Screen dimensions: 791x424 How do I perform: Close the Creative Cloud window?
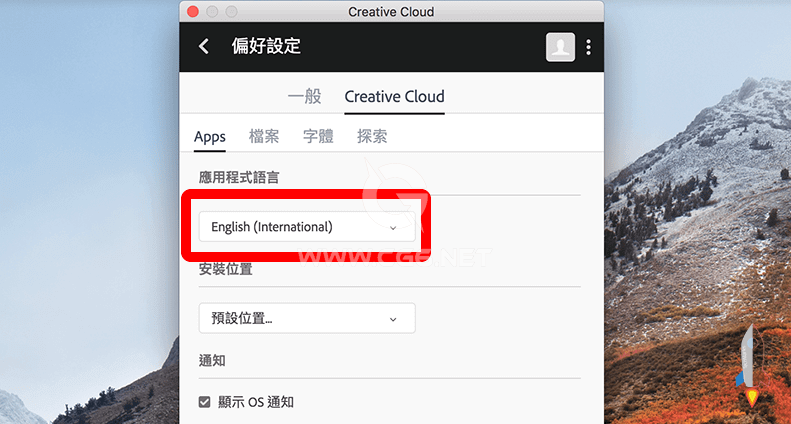pos(192,11)
